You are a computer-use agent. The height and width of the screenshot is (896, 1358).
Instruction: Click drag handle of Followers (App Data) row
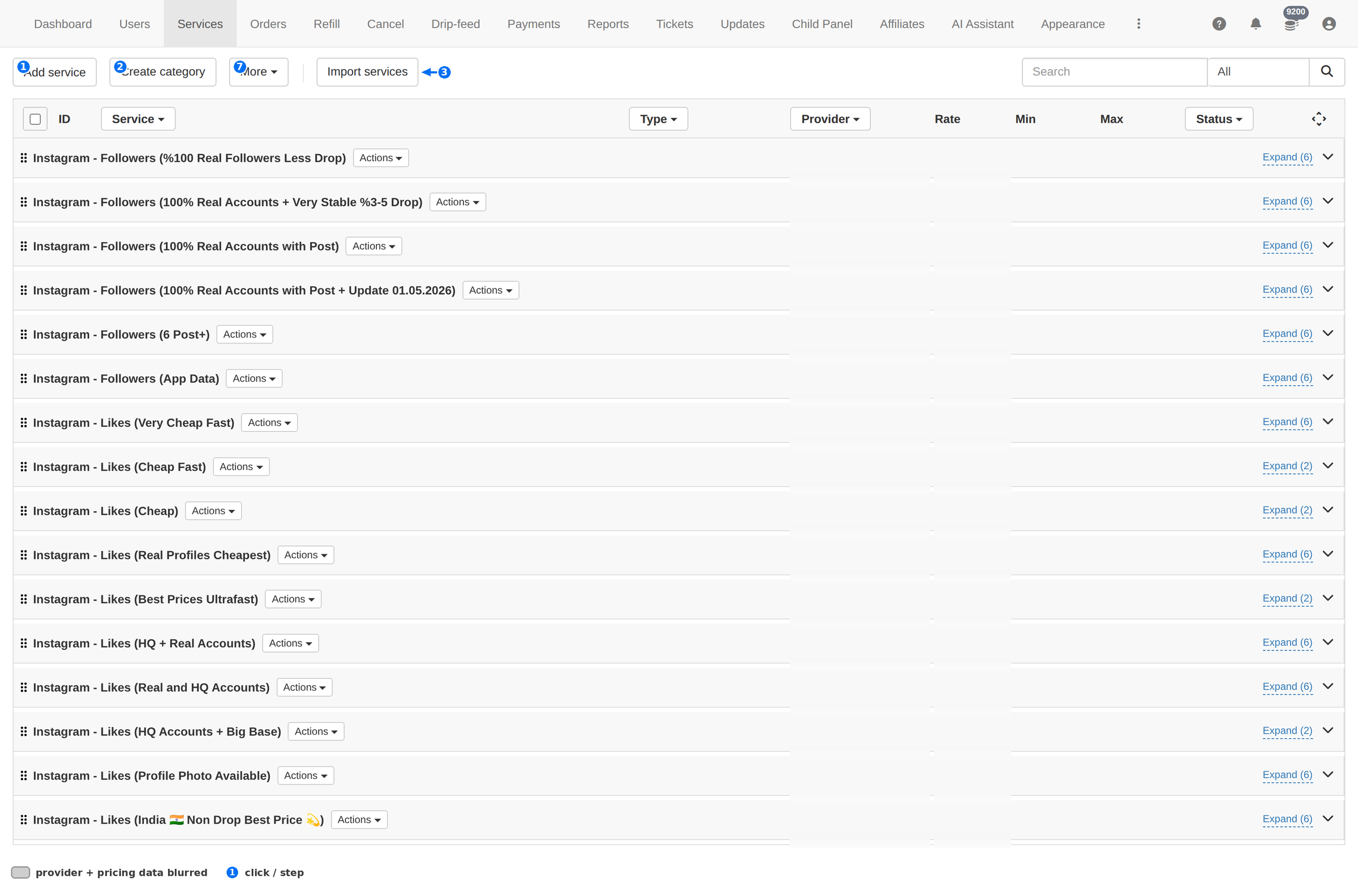[x=23, y=378]
